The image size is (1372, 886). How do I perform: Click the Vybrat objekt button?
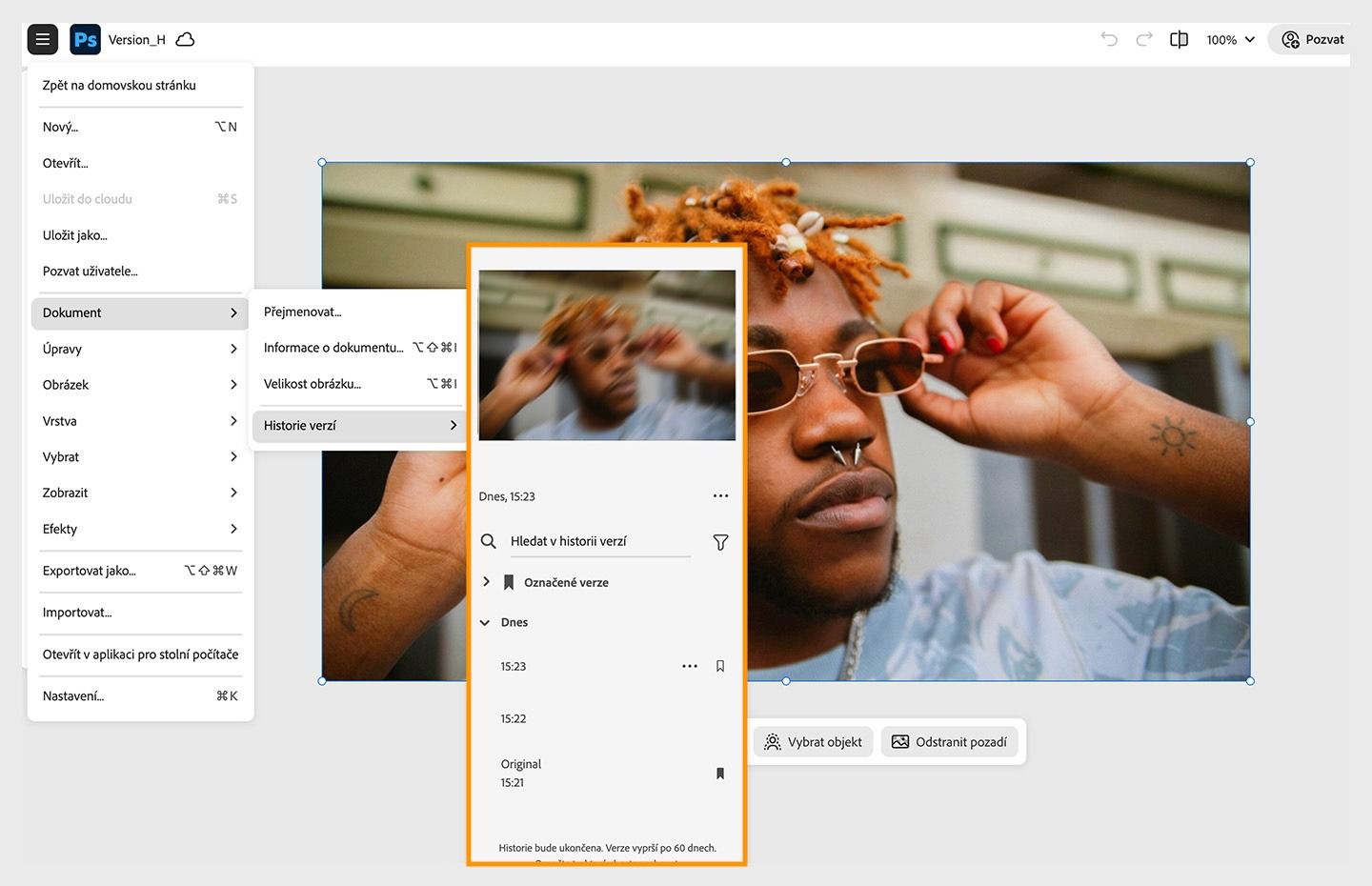pos(814,742)
